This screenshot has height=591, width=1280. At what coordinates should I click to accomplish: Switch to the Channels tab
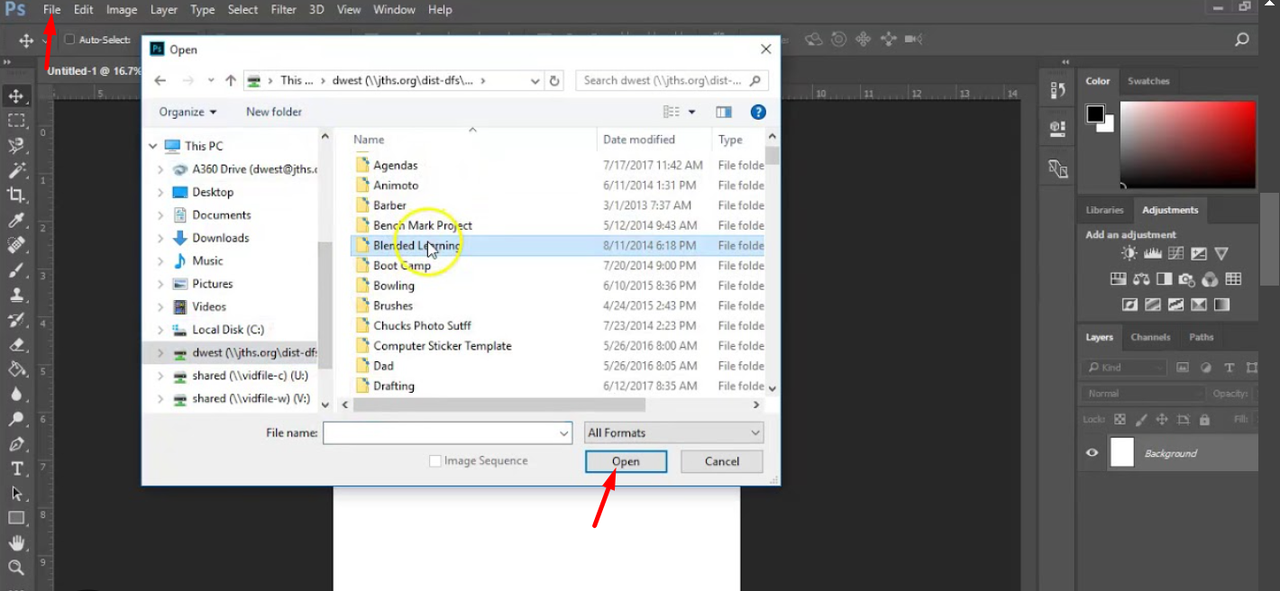[x=1150, y=337]
